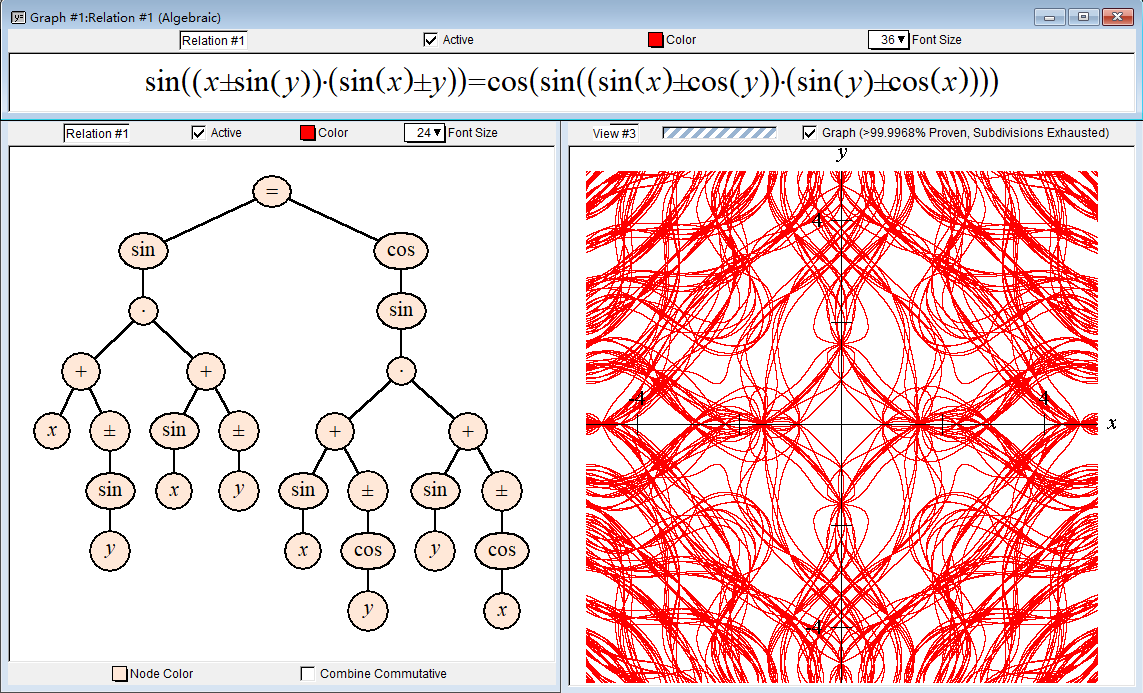Enable the Combine Commutative checkbox
This screenshot has width=1143, height=693.
(308, 673)
